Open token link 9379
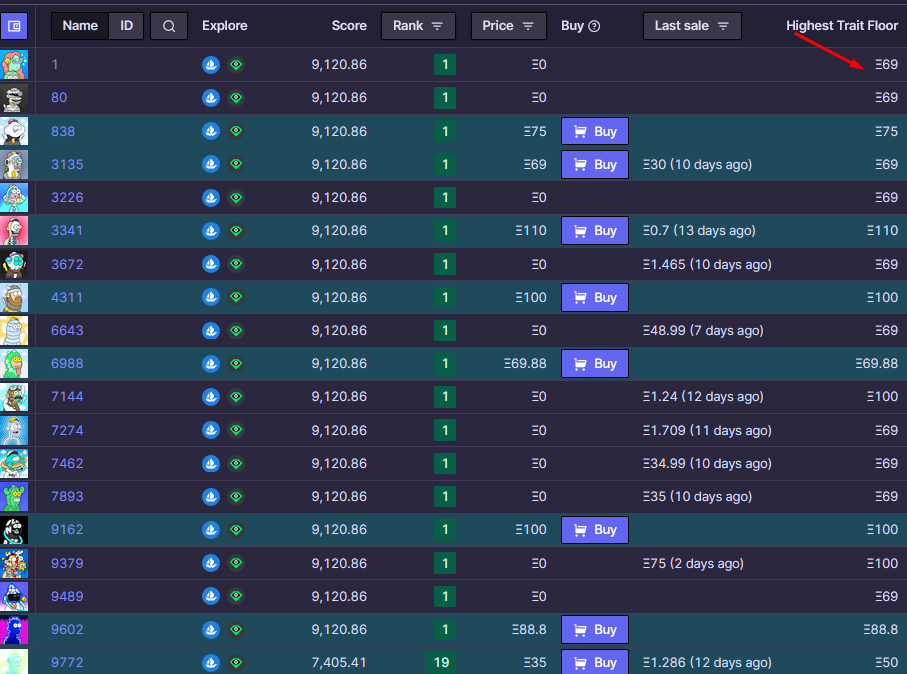This screenshot has height=674, width=907. pyautogui.click(x=67, y=563)
